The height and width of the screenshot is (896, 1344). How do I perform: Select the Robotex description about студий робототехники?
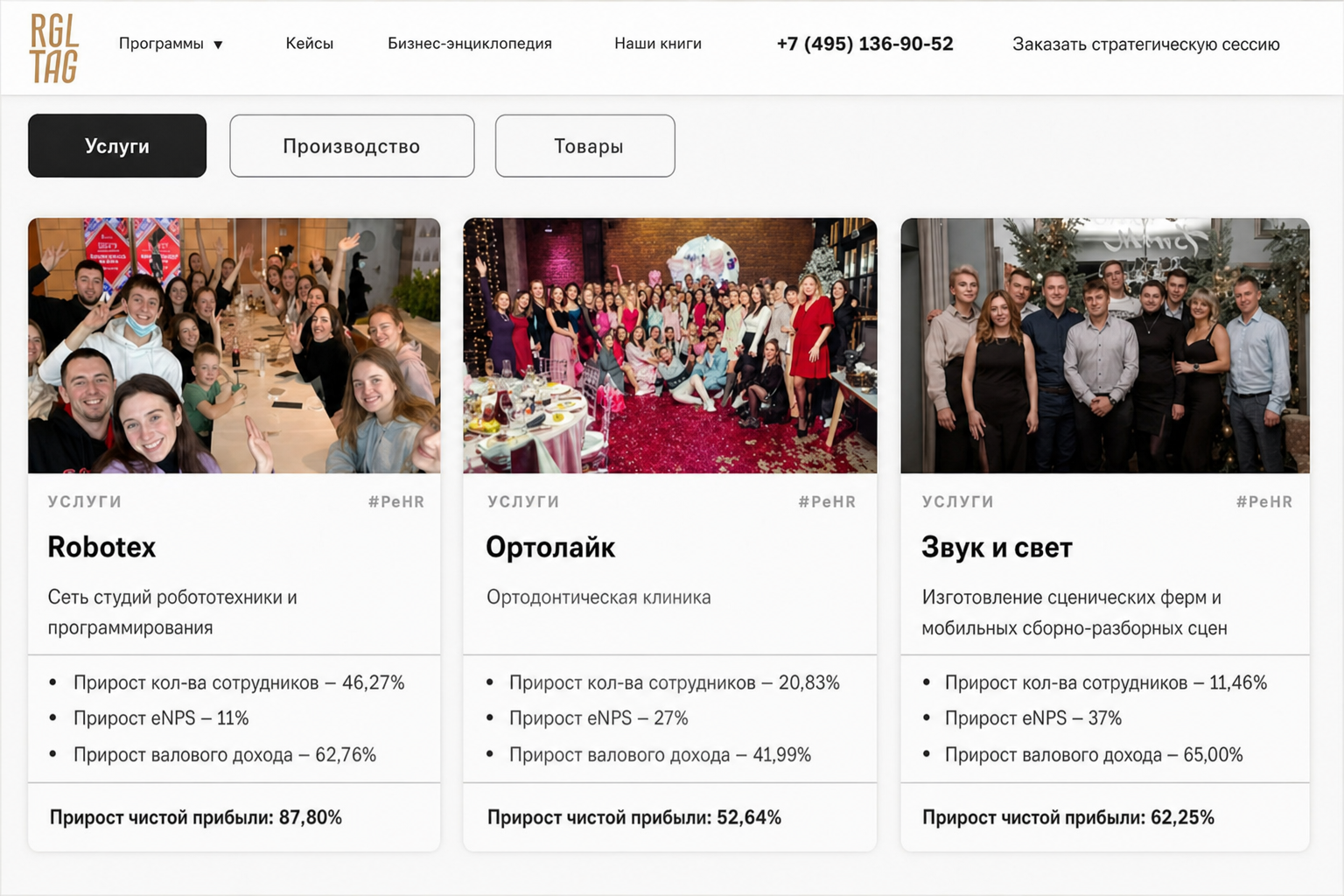click(172, 612)
